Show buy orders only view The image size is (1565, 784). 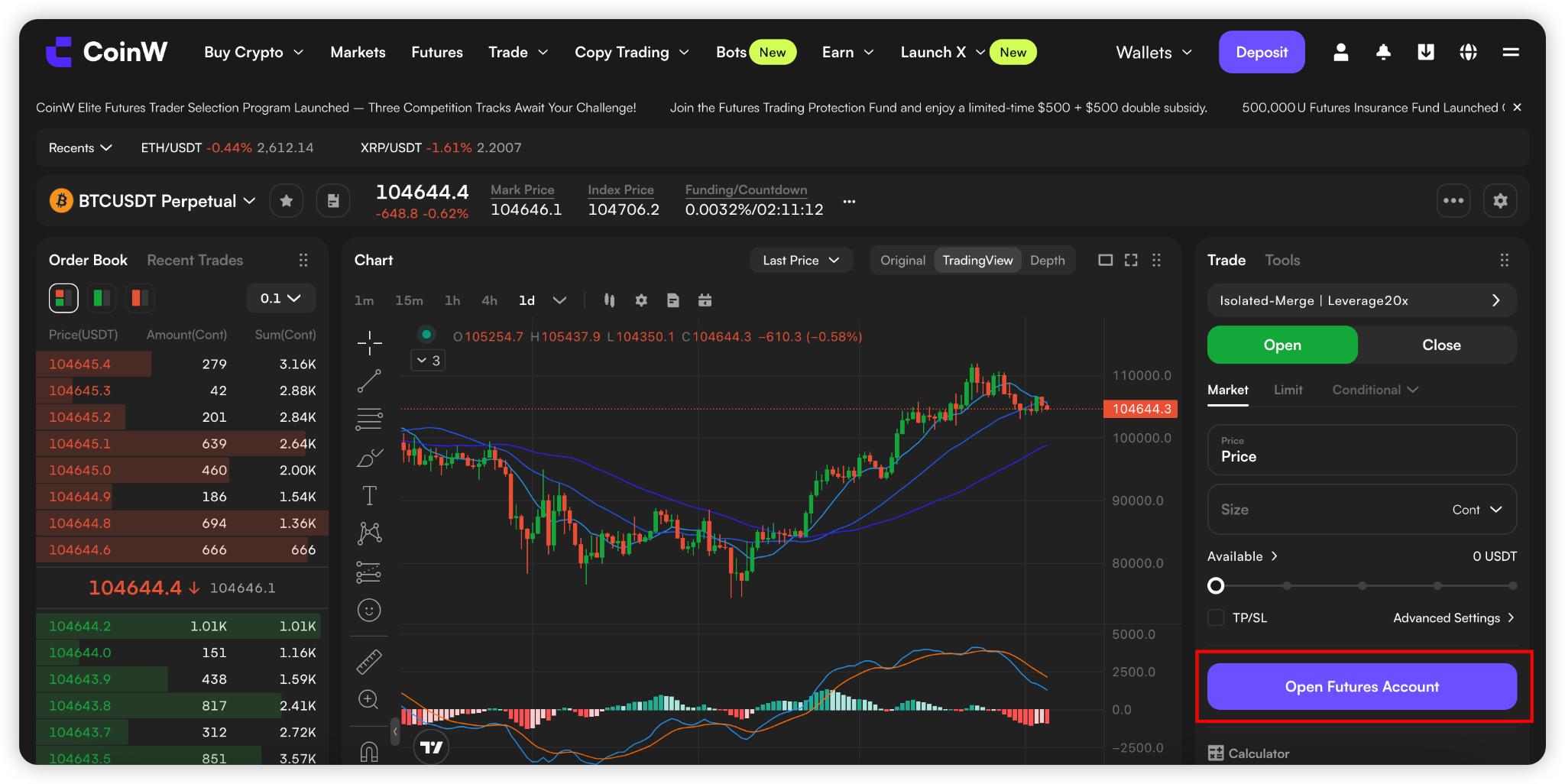pos(101,298)
